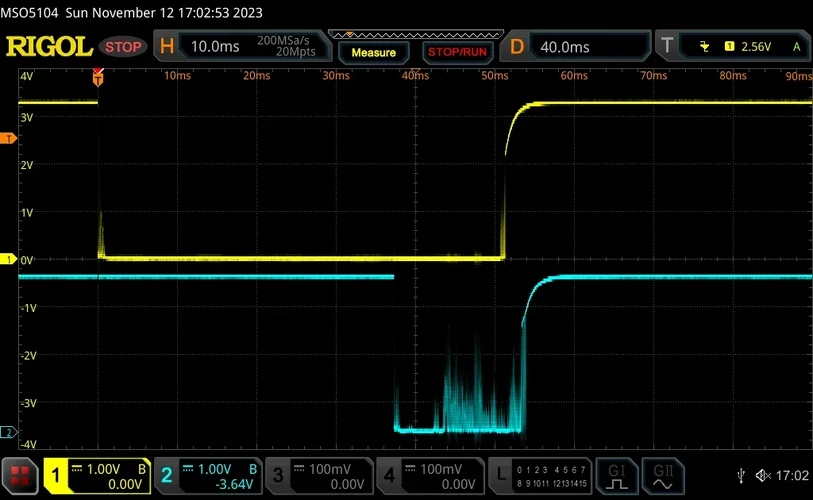The width and height of the screenshot is (813, 500).
Task: Click the yellow trigger level marker
Action: click(x=9, y=138)
